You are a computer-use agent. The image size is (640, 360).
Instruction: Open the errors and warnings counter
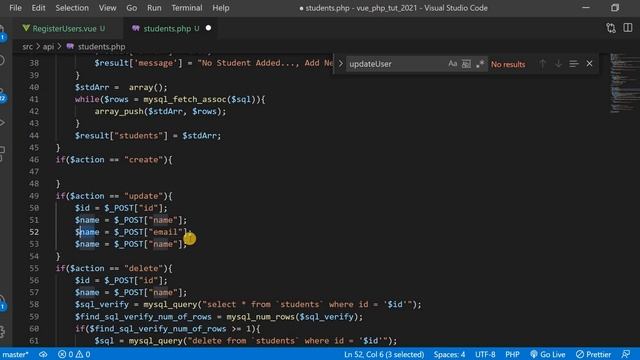point(74,354)
